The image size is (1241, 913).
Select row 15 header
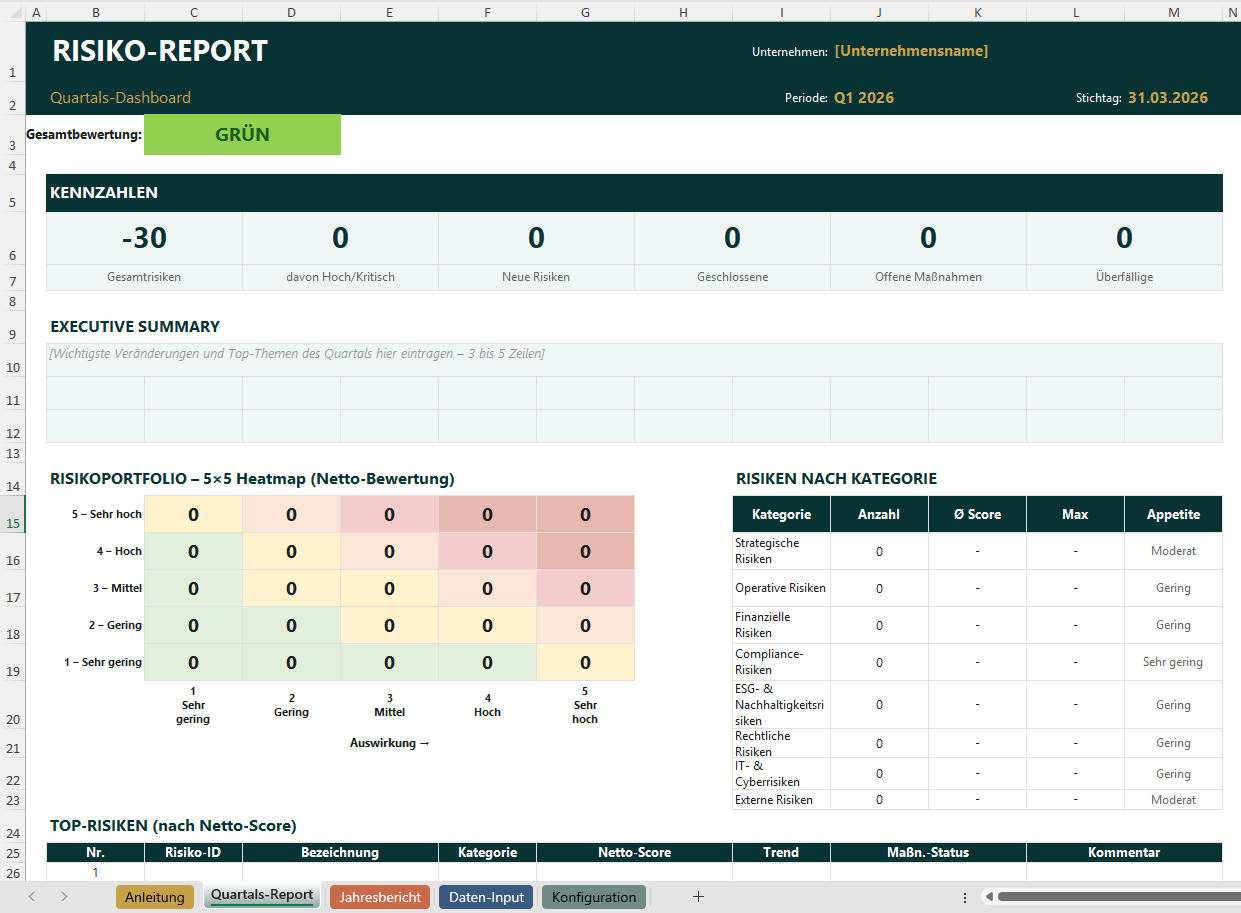(x=12, y=522)
